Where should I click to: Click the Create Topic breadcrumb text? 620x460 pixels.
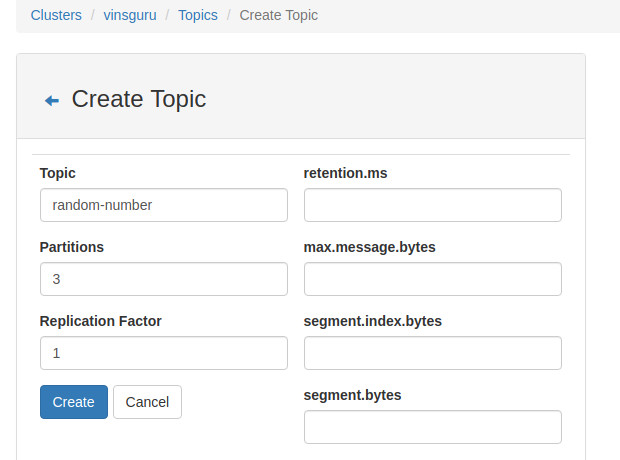[x=279, y=15]
